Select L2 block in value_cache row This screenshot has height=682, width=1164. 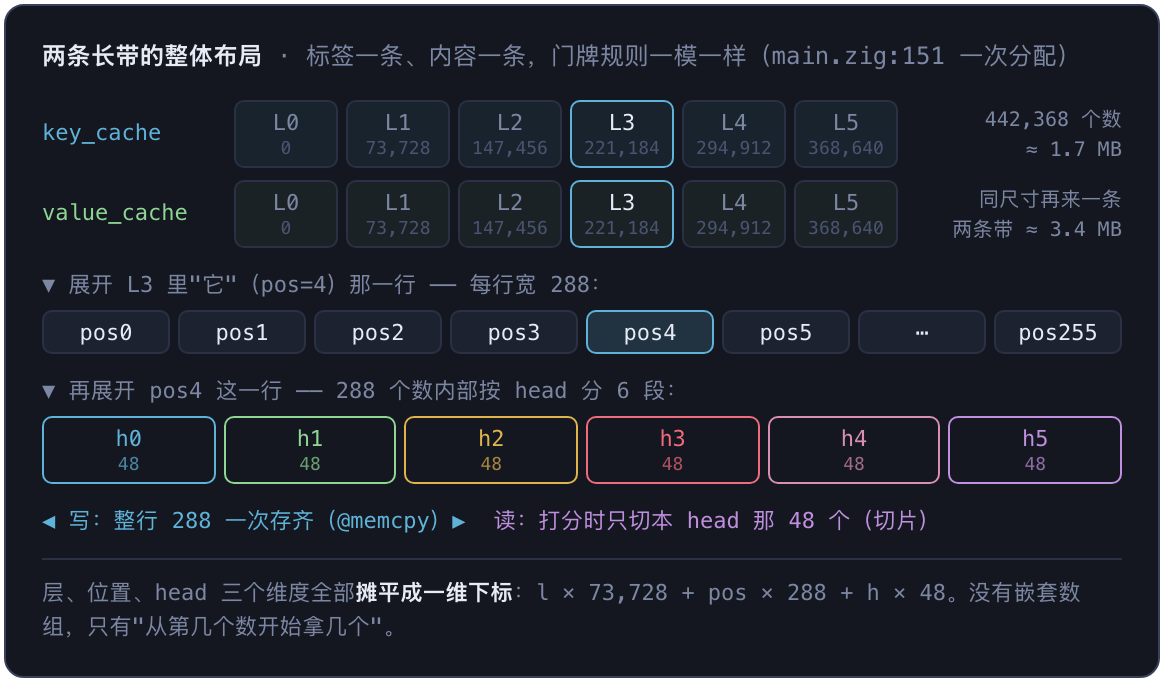510,214
